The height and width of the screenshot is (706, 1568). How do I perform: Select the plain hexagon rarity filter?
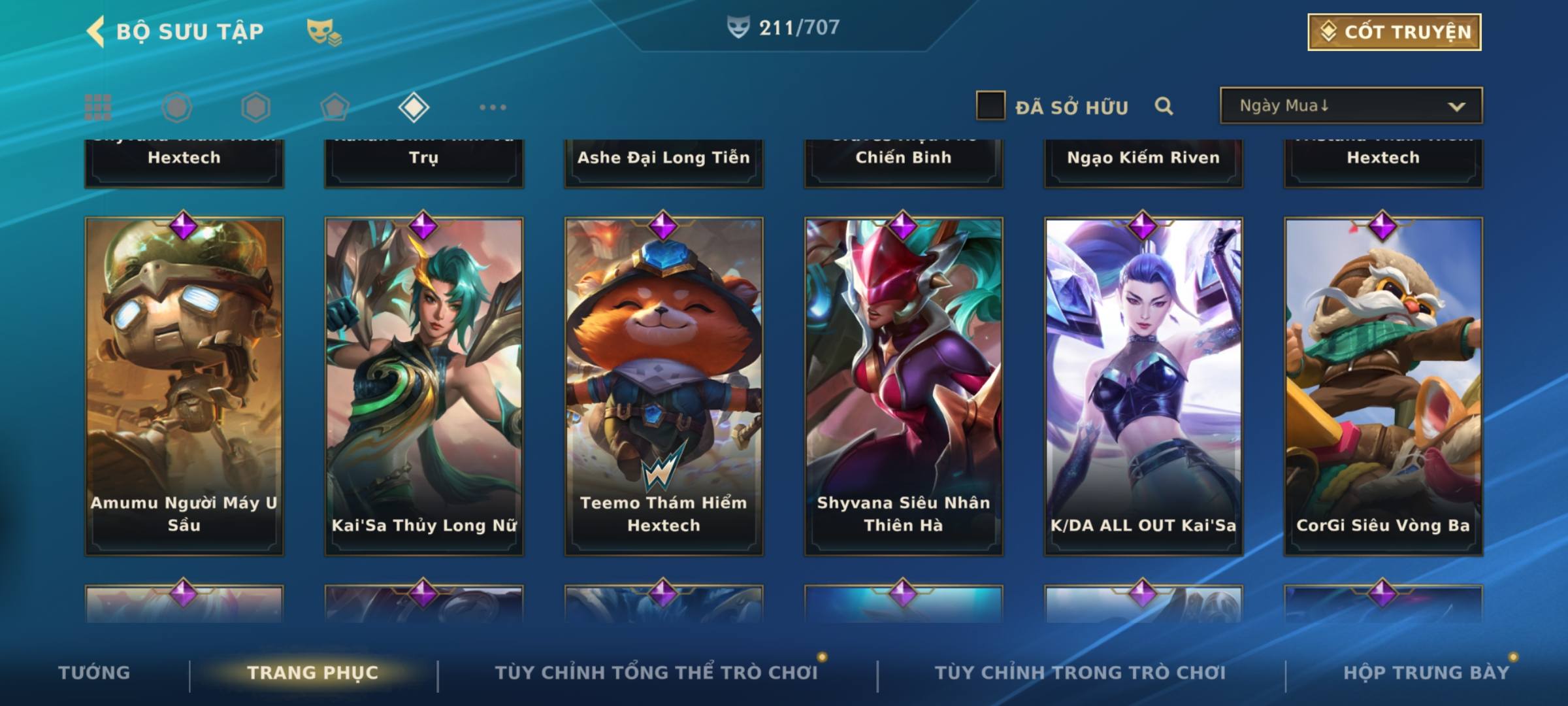pos(255,107)
